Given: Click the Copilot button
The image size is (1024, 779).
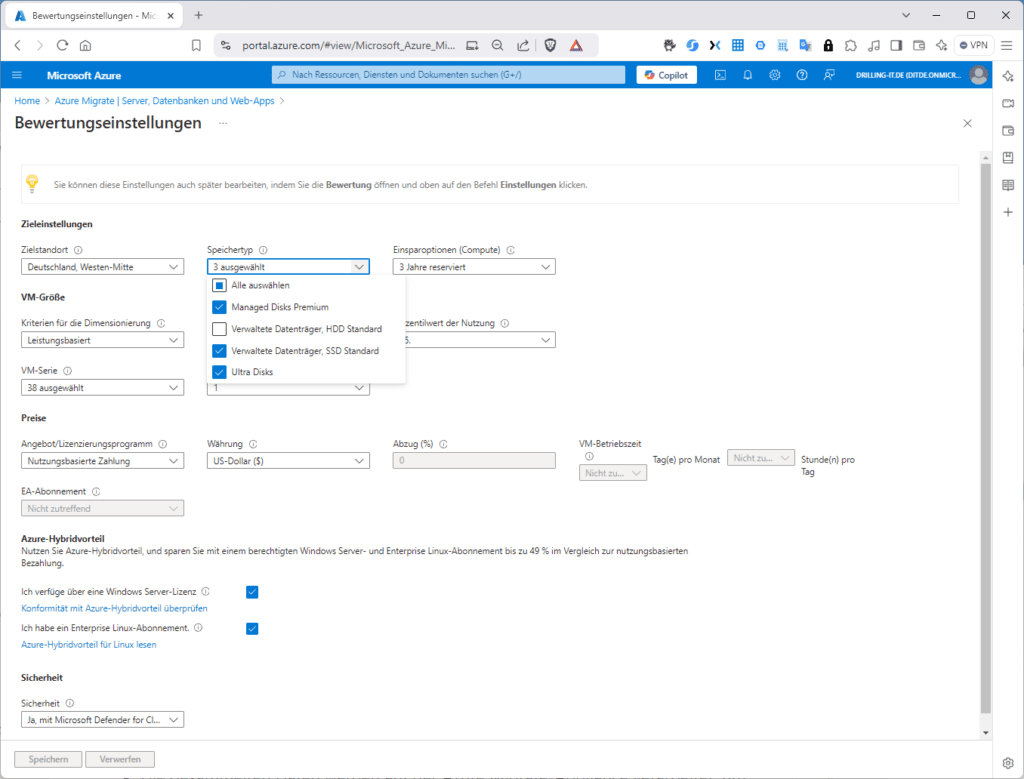Looking at the screenshot, I should [667, 75].
